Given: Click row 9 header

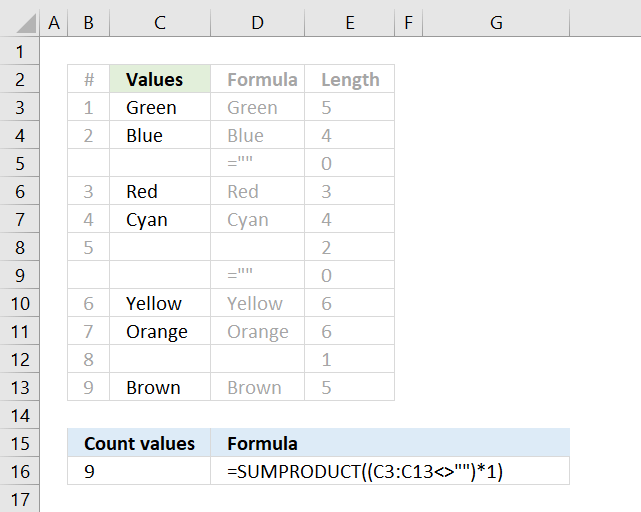Looking at the screenshot, I should (19, 275).
